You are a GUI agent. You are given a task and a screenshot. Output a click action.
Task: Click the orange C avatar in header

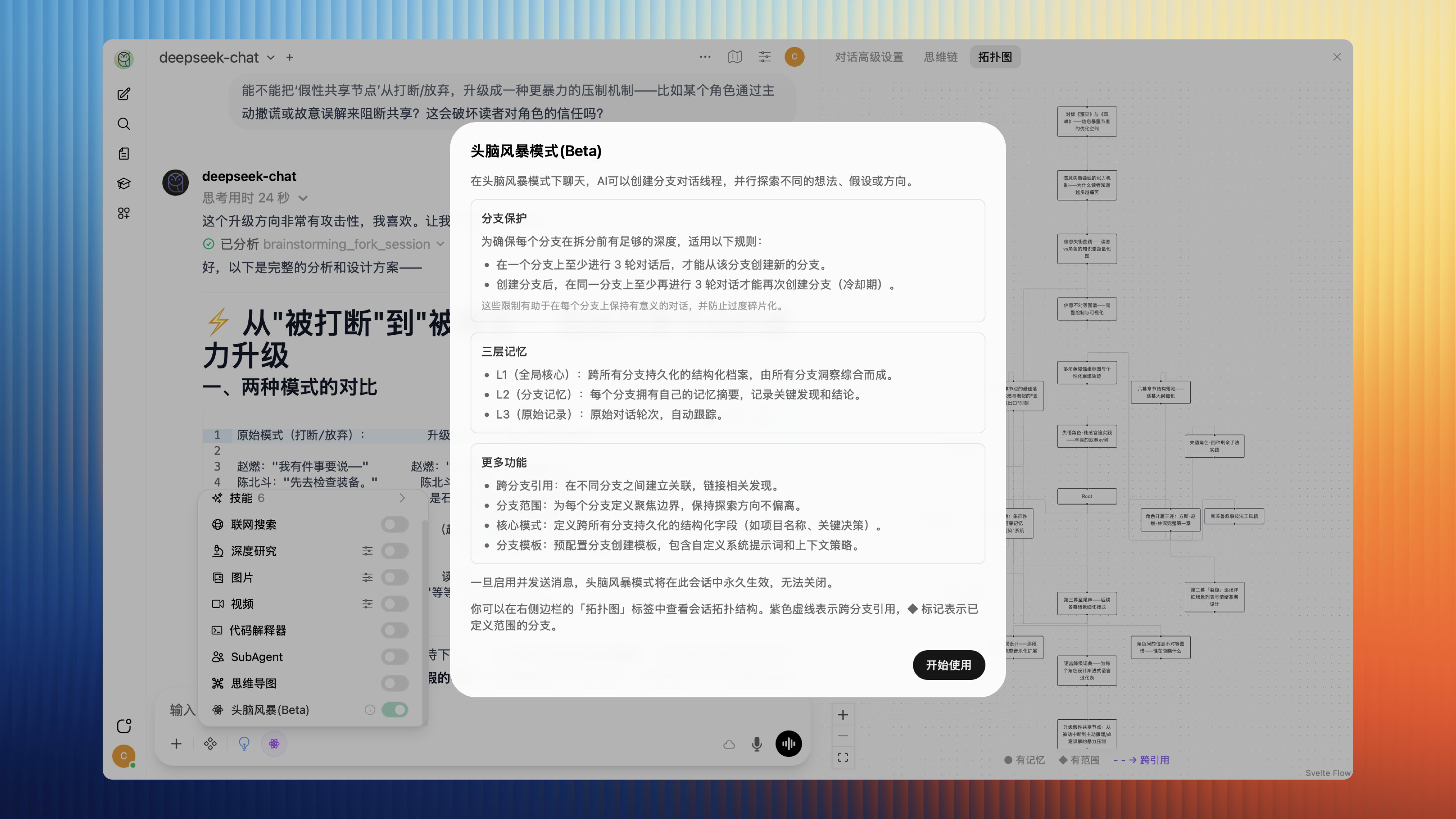coord(794,56)
